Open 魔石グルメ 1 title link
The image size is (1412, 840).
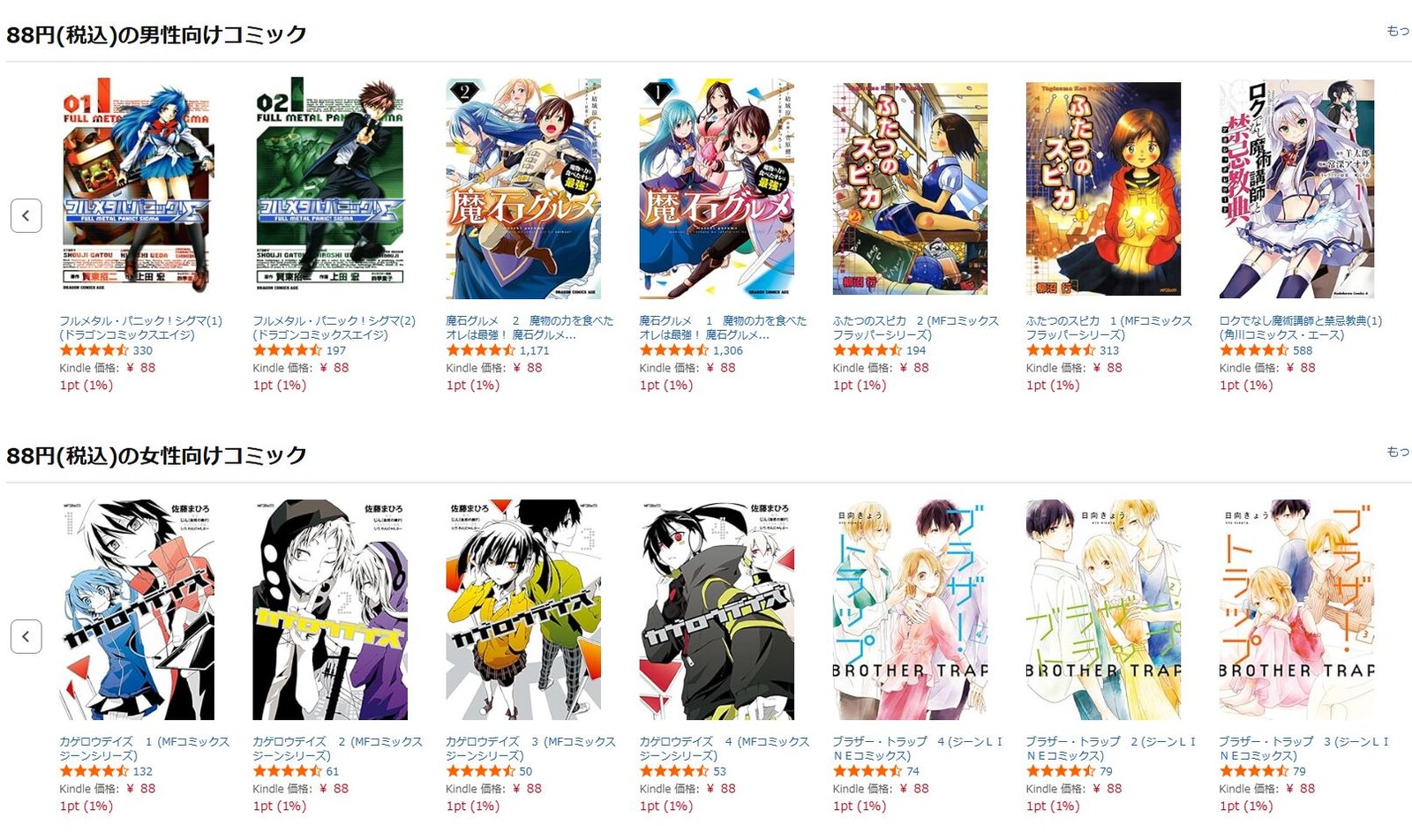[723, 327]
